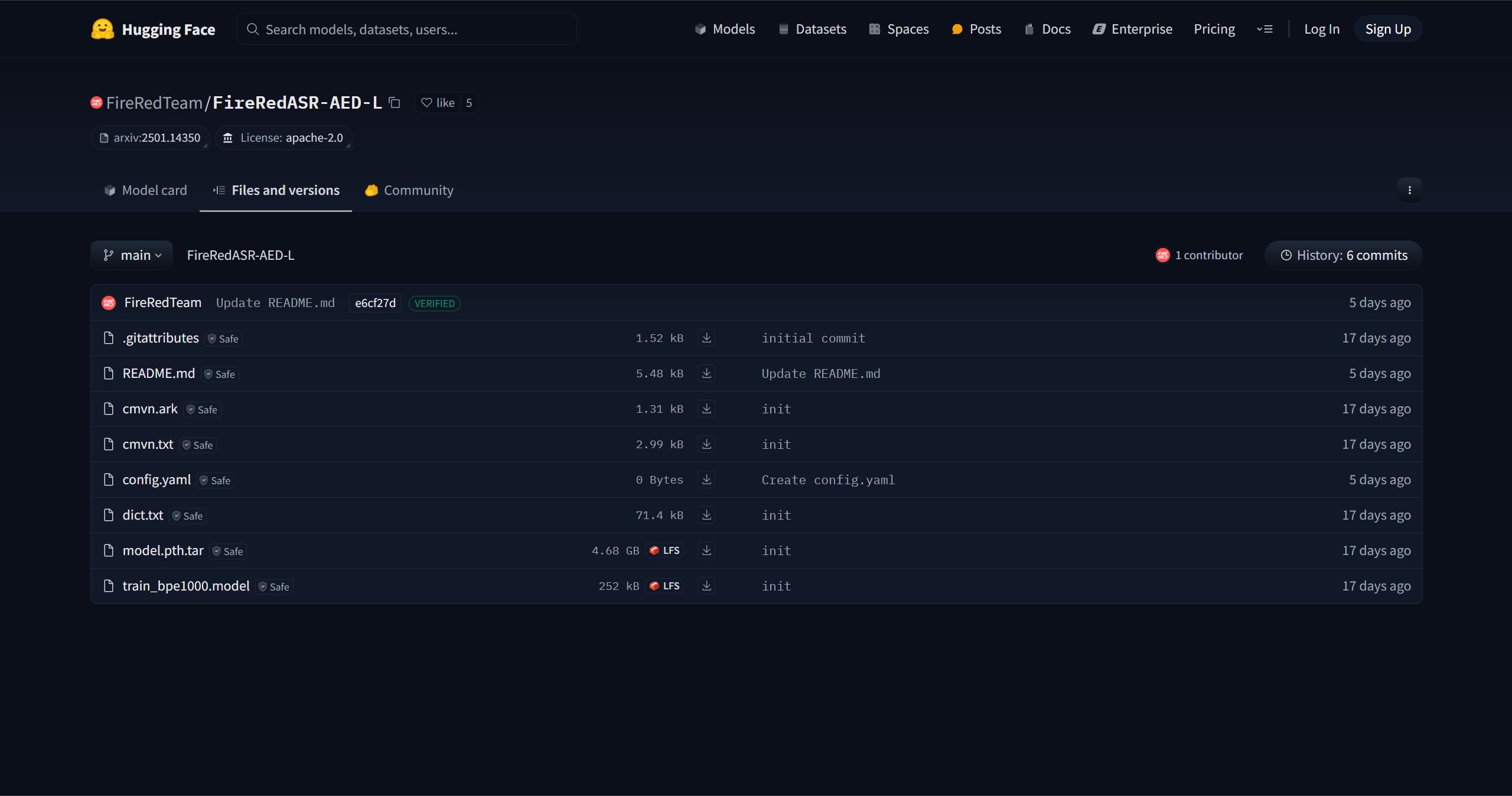This screenshot has width=1512, height=796.
Task: Download the dict.txt file
Action: (x=706, y=515)
